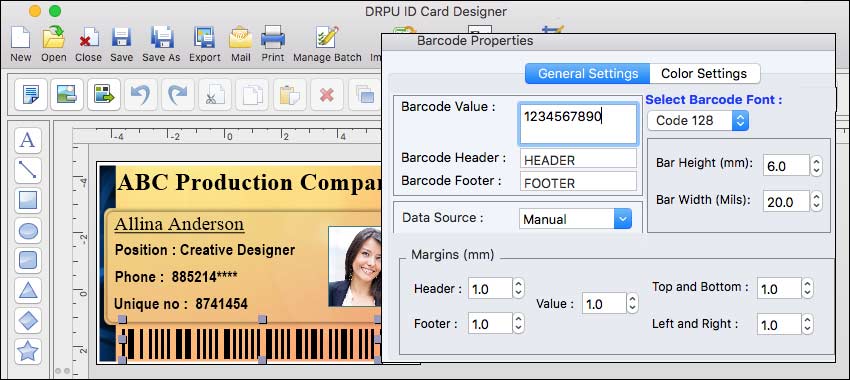850x380 pixels.
Task: Click the Bar Width value field
Action: pos(786,202)
